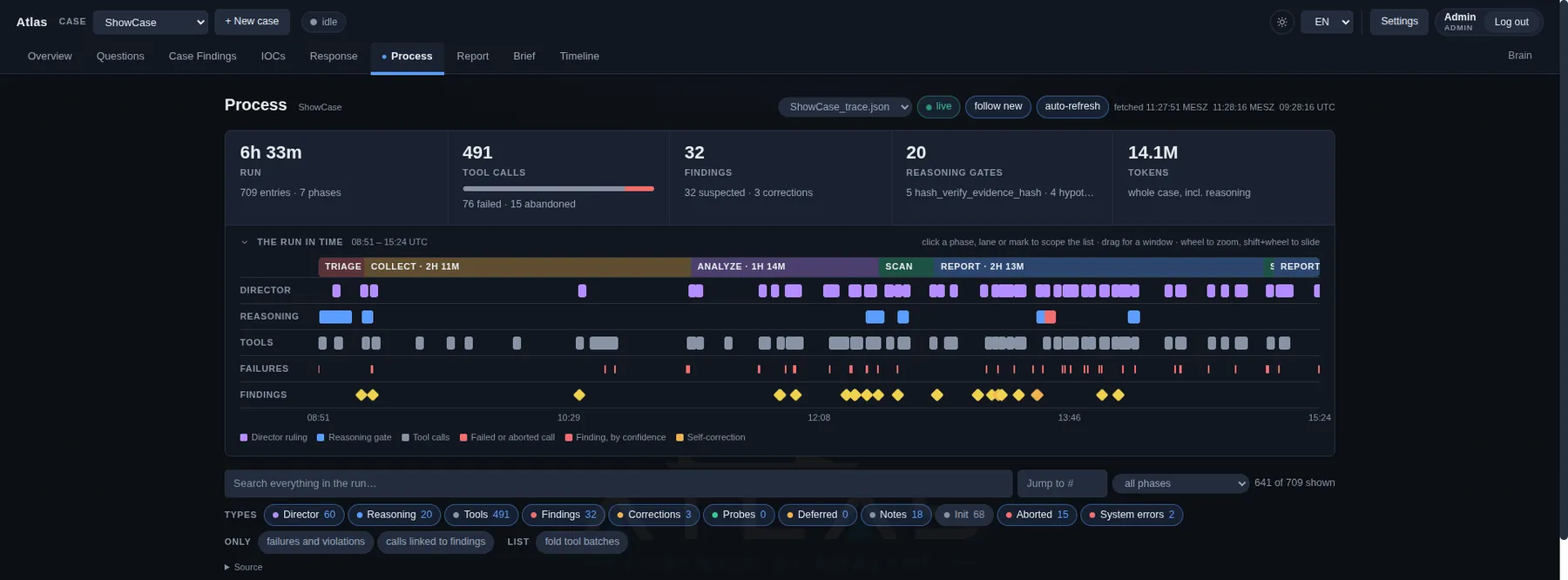Viewport: 1568px width, 580px height.
Task: Open the Case Findings tab
Action: coord(202,56)
